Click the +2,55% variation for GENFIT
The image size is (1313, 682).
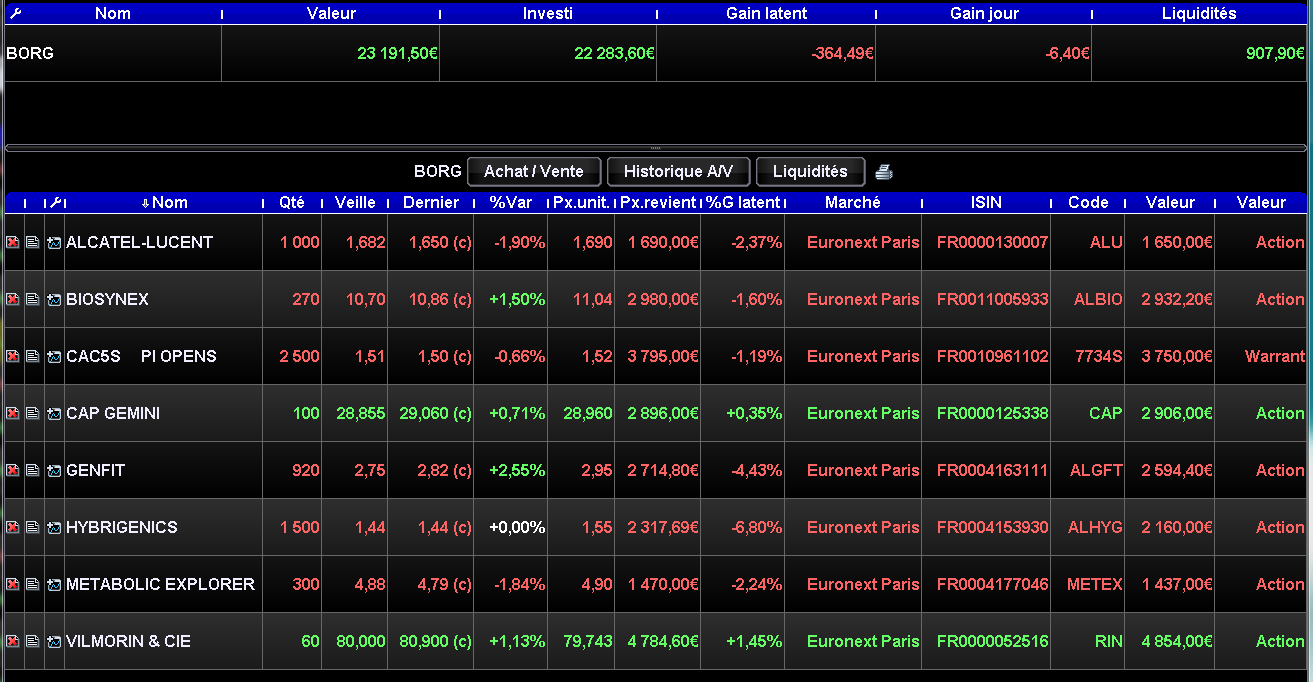pyautogui.click(x=517, y=470)
